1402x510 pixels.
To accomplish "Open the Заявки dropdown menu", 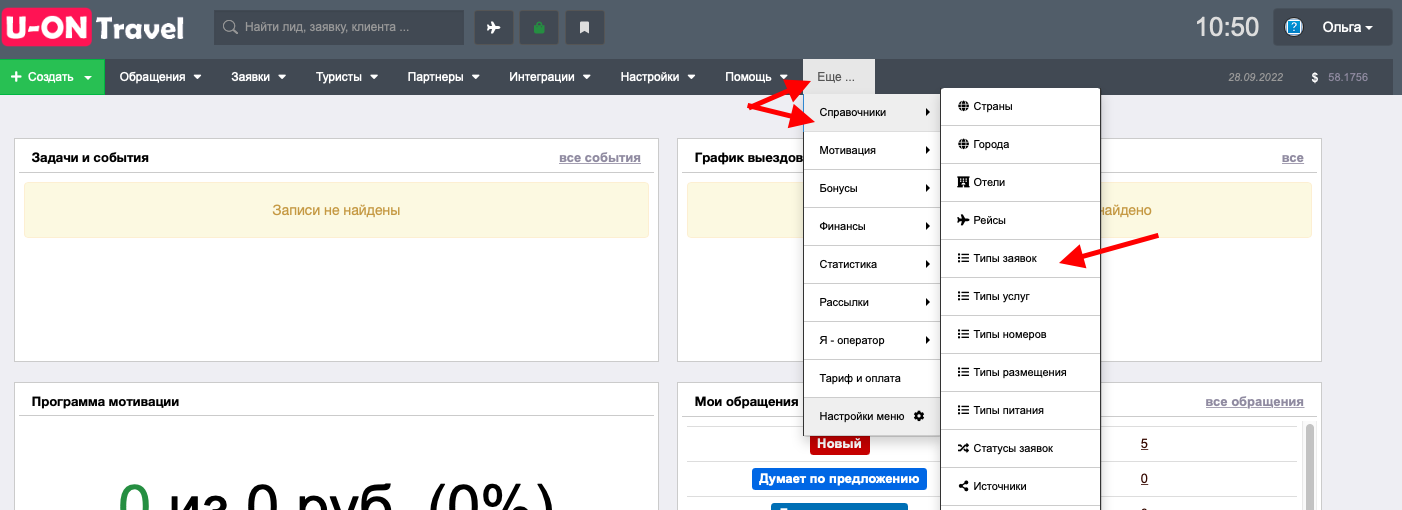I will [258, 77].
